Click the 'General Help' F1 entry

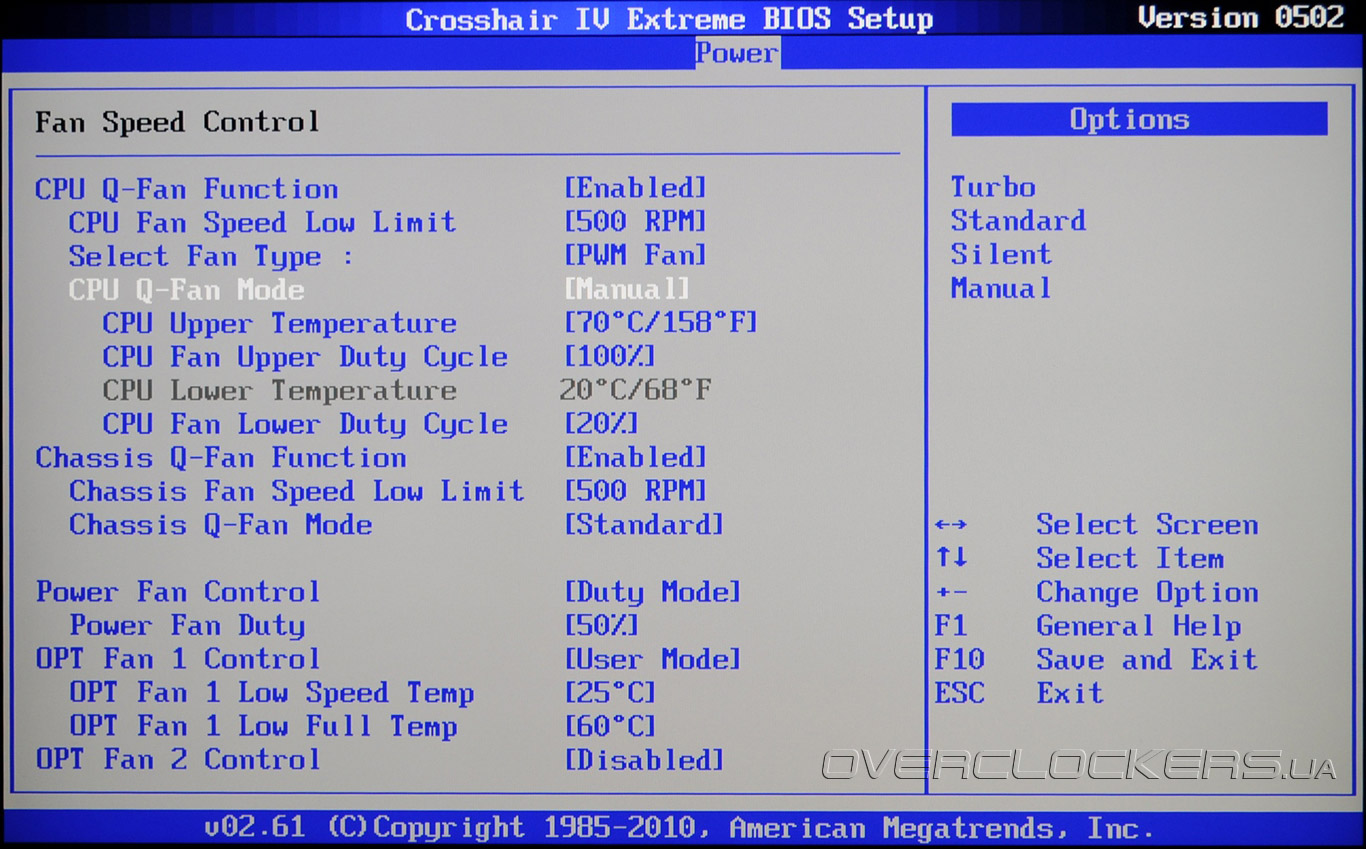coord(1139,626)
